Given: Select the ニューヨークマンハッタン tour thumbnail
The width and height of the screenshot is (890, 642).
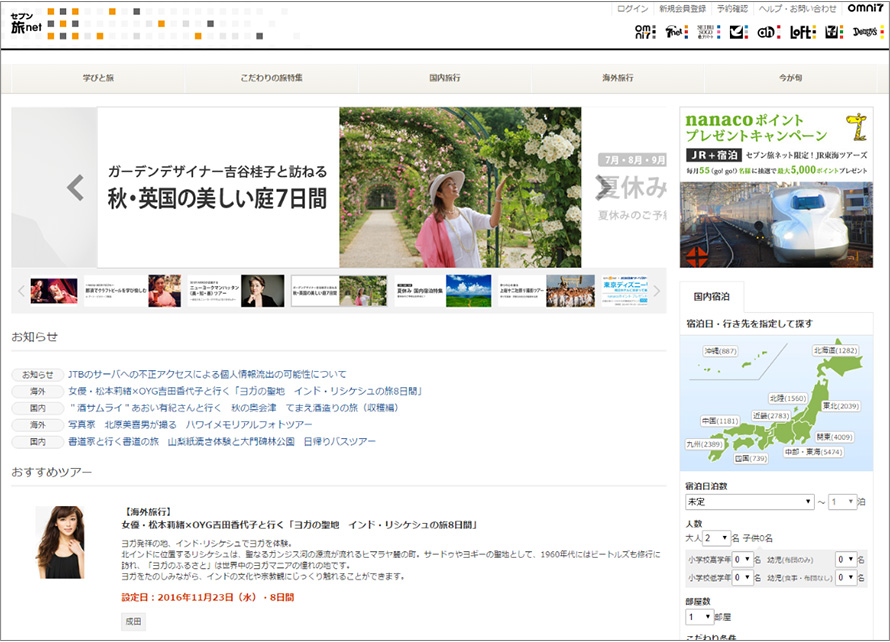Looking at the screenshot, I should tap(236, 291).
